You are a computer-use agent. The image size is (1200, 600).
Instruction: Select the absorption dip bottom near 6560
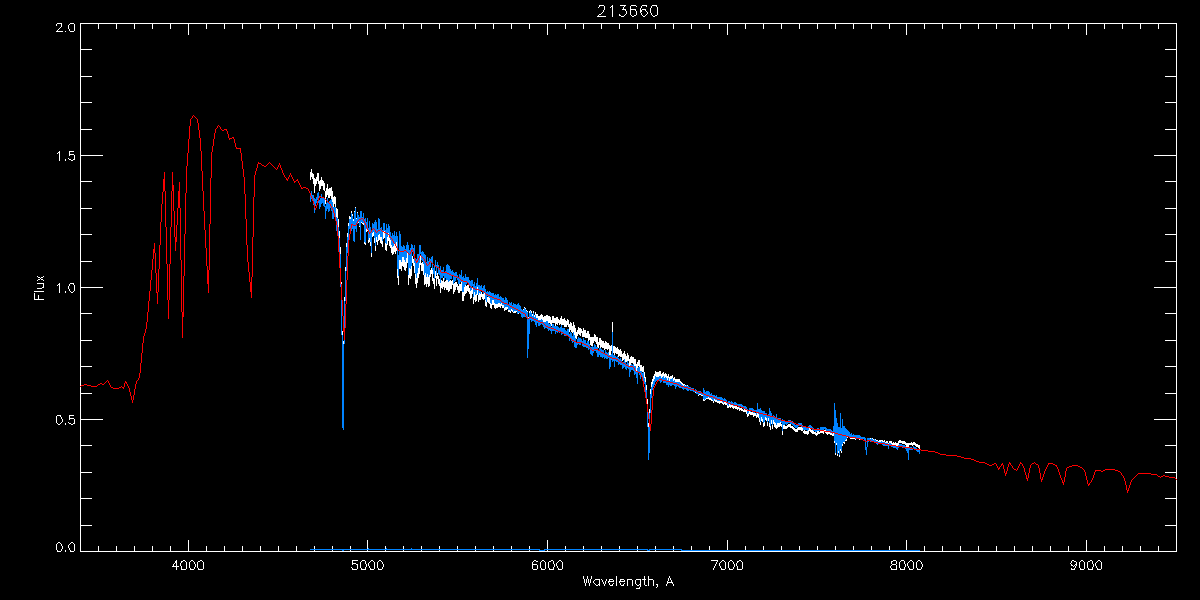(649, 455)
